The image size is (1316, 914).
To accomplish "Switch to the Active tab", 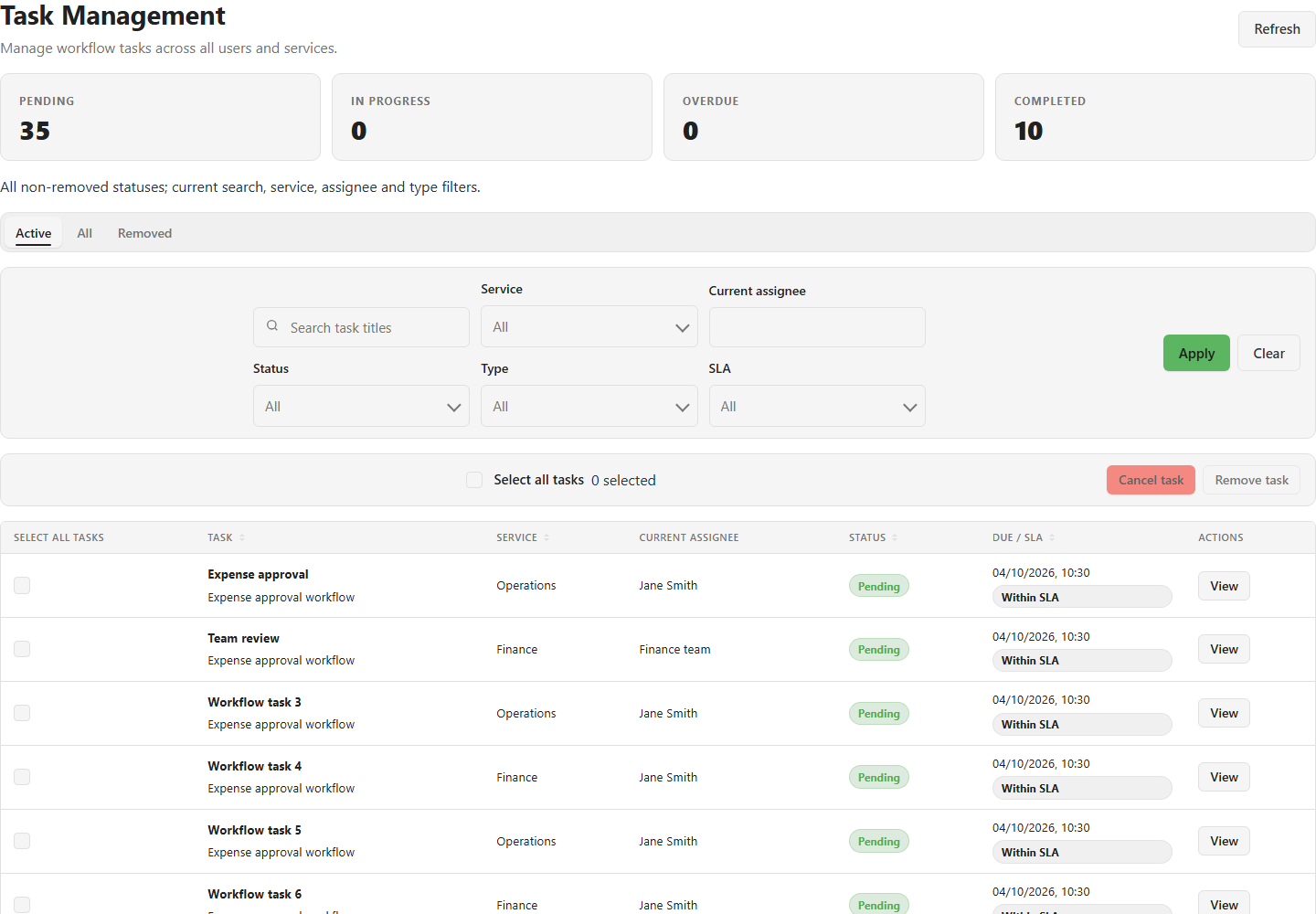I will point(34,233).
